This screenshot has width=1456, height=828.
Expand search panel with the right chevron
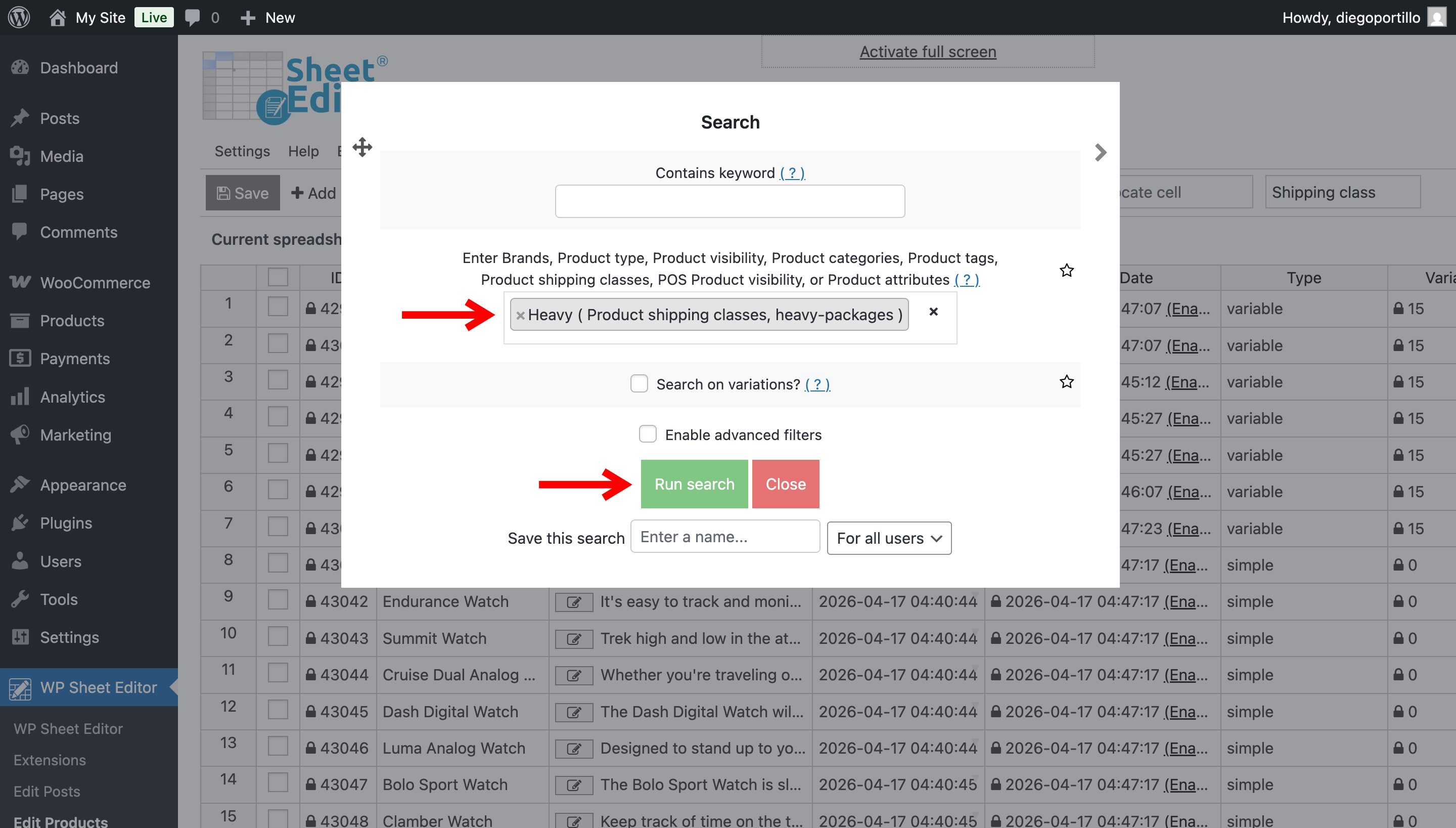(1100, 152)
